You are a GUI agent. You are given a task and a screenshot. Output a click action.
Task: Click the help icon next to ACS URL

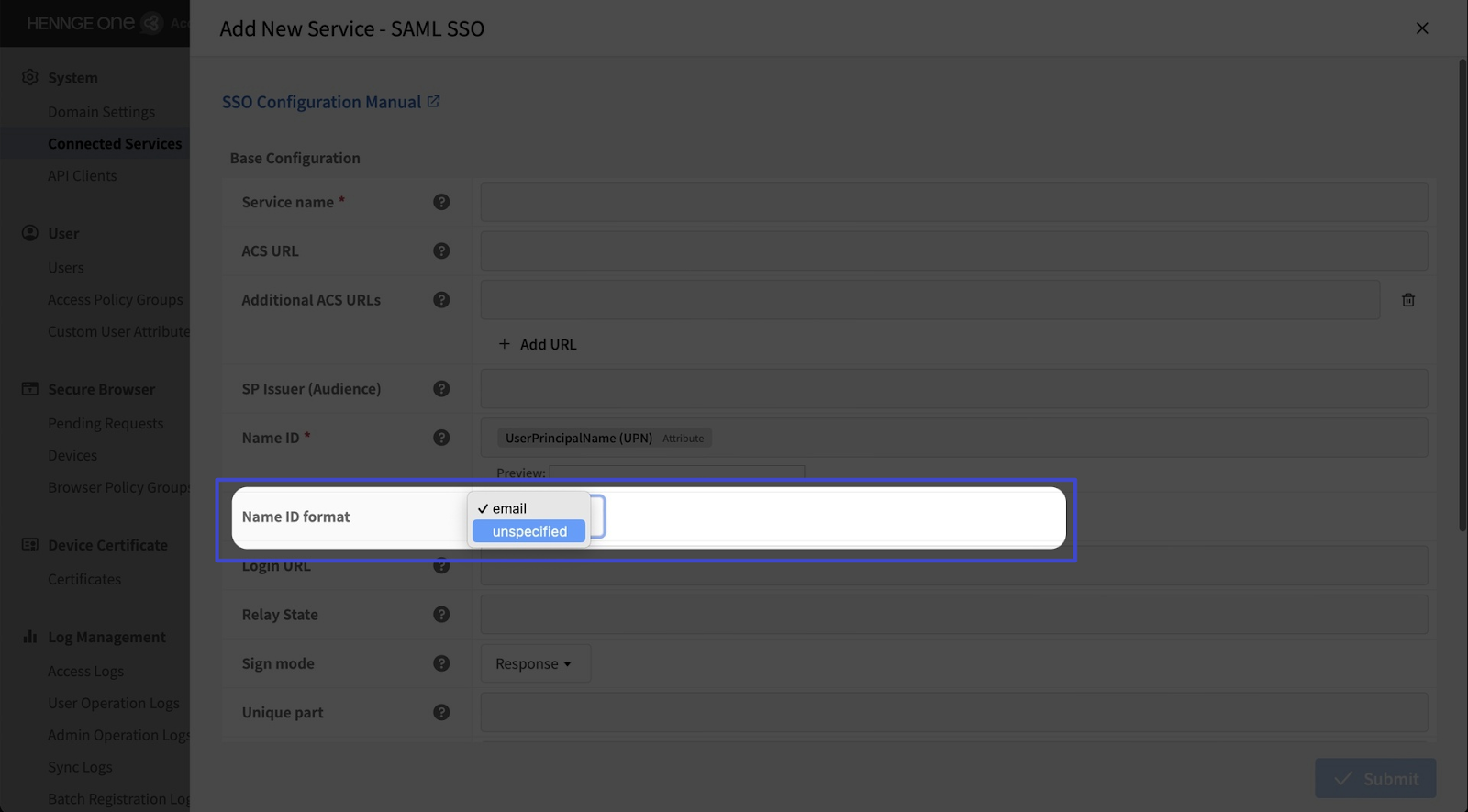pyautogui.click(x=441, y=250)
